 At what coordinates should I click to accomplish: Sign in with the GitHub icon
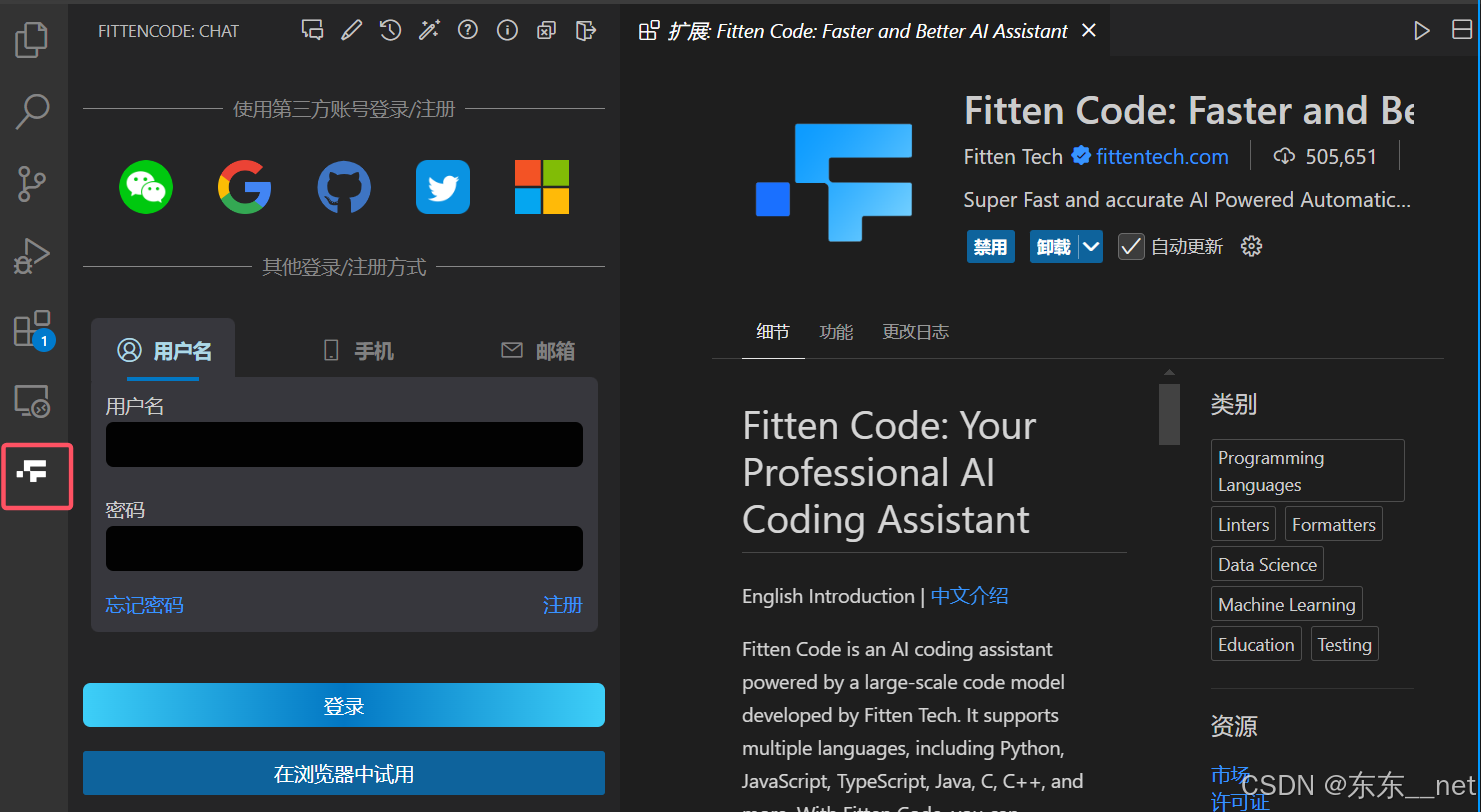coord(344,187)
